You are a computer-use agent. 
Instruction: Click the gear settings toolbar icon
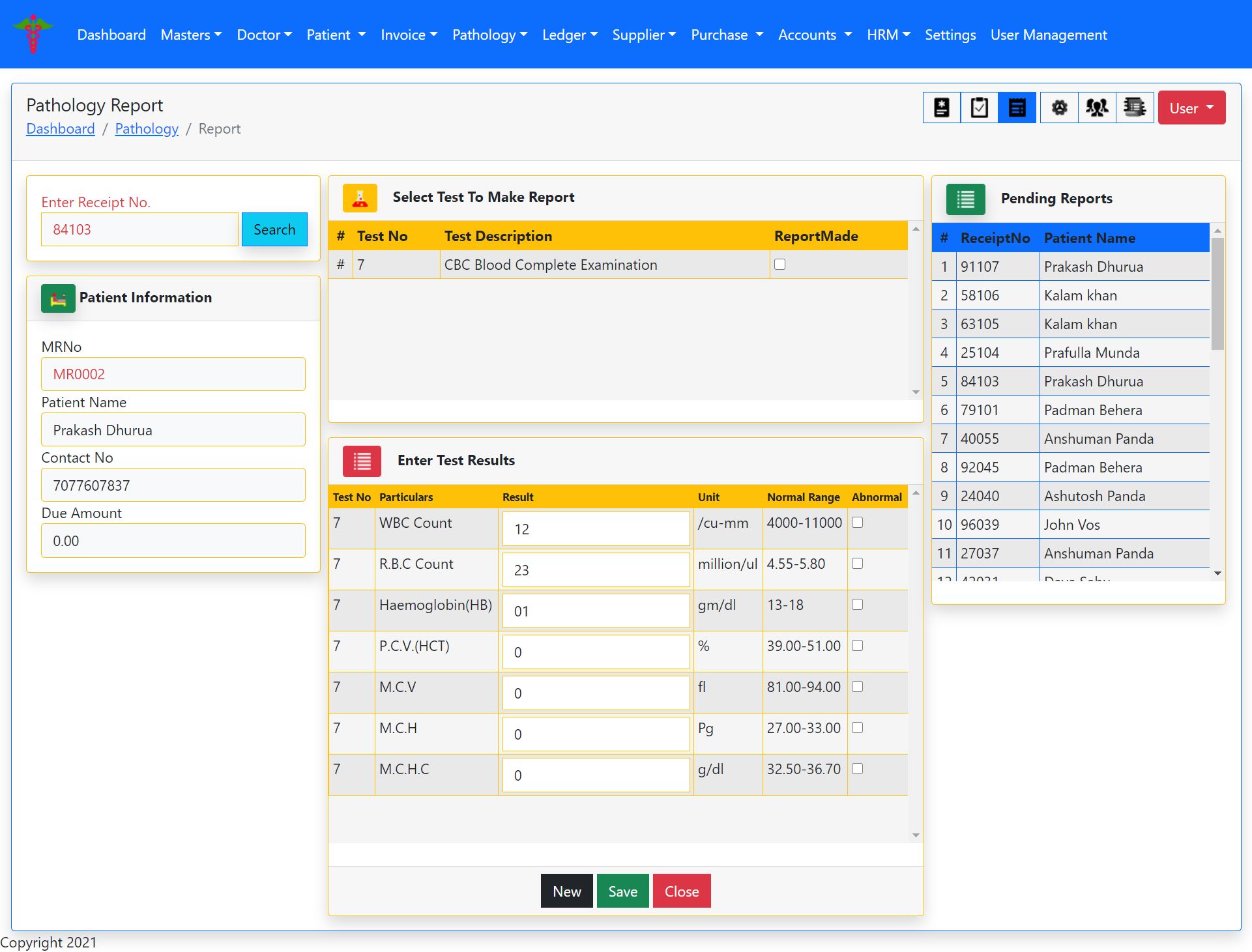[1059, 108]
